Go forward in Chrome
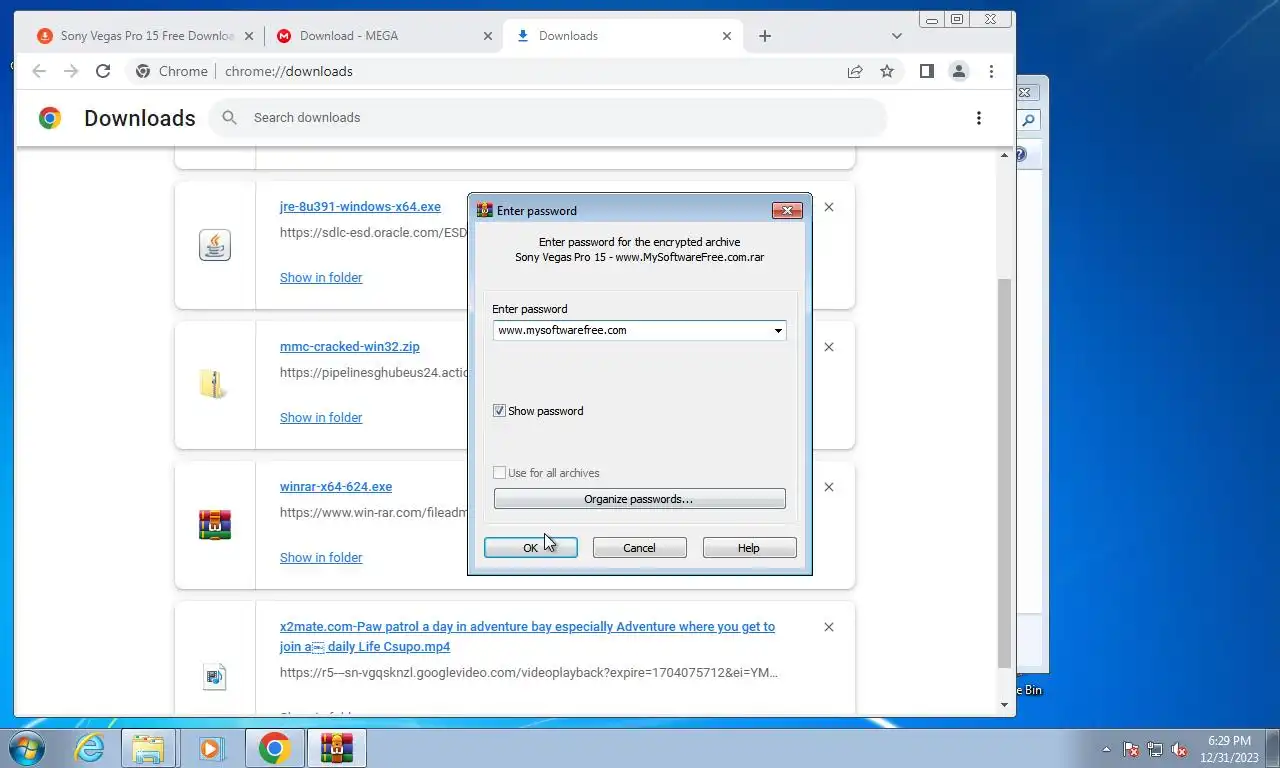The height and width of the screenshot is (768, 1280). pyautogui.click(x=71, y=71)
